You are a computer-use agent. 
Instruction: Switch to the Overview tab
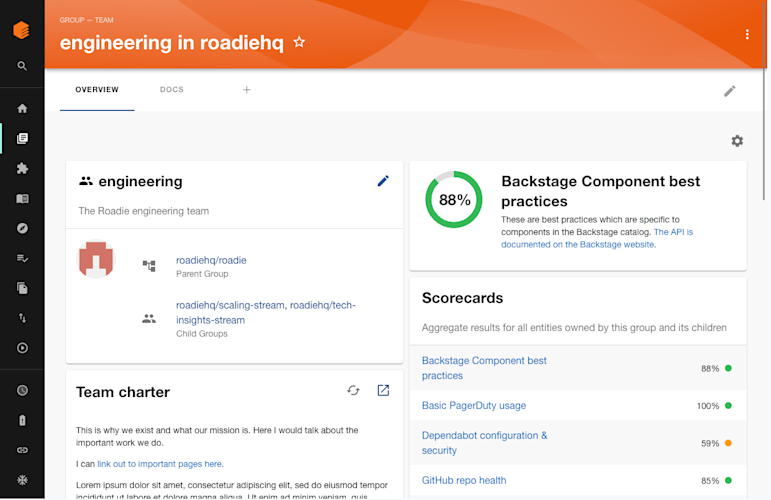point(97,89)
